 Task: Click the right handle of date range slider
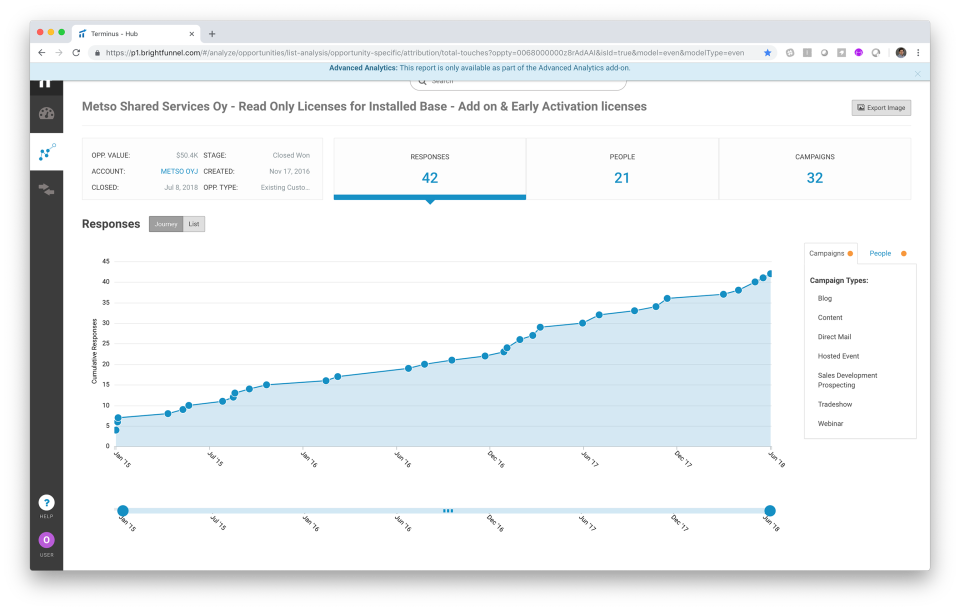770,511
